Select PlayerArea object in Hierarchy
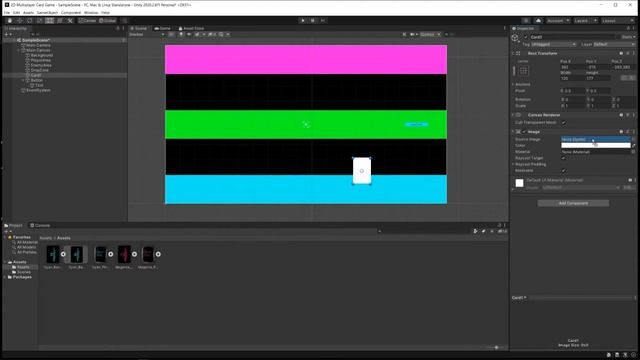The width and height of the screenshot is (640, 360). coord(40,60)
